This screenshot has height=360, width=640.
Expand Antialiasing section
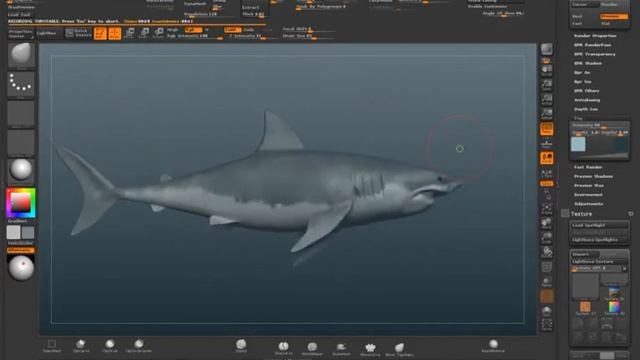click(587, 100)
